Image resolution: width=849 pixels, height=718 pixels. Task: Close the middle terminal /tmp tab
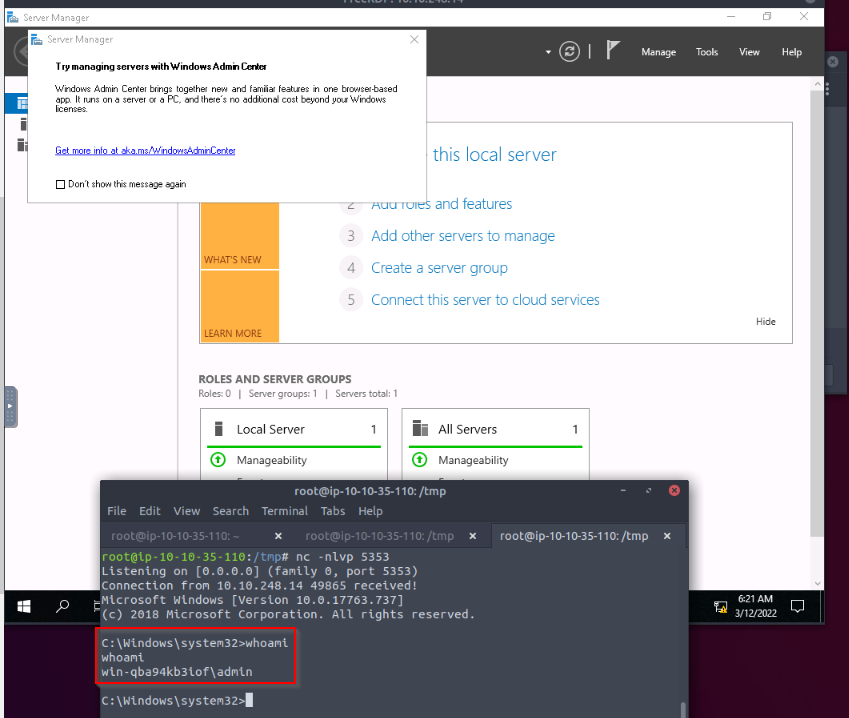pos(473,536)
